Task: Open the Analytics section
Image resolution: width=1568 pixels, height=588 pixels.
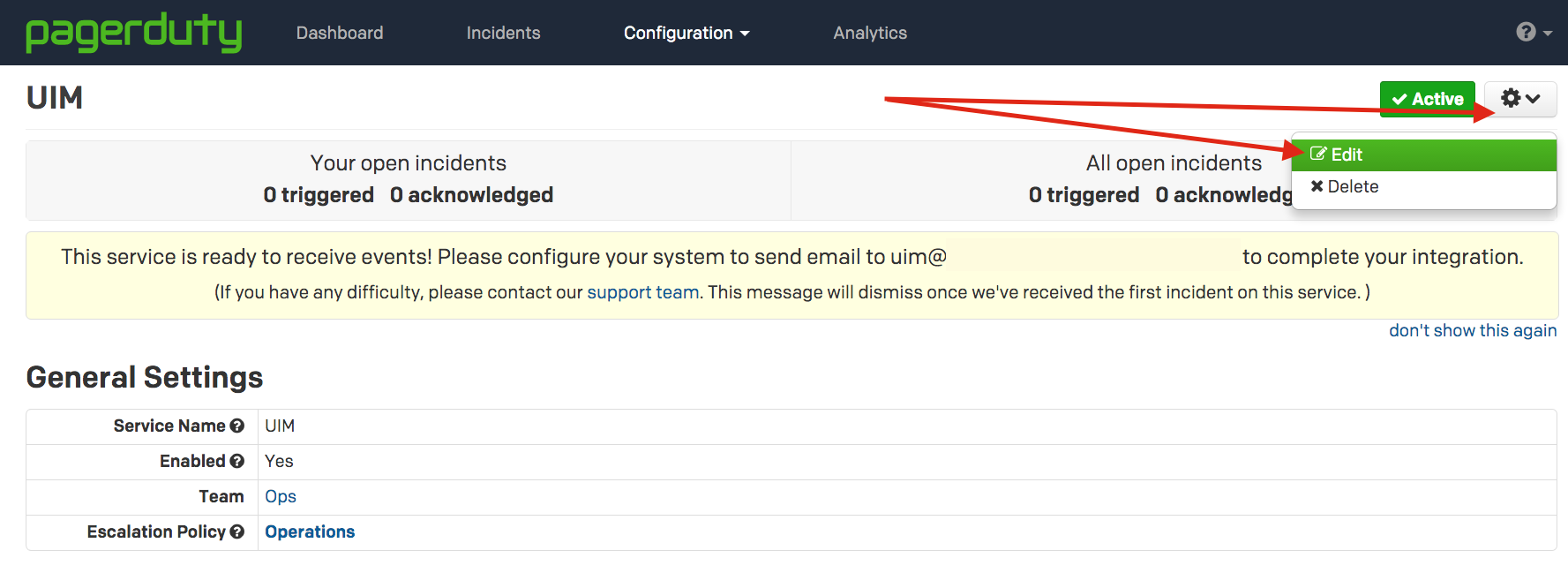Action: 870,33
